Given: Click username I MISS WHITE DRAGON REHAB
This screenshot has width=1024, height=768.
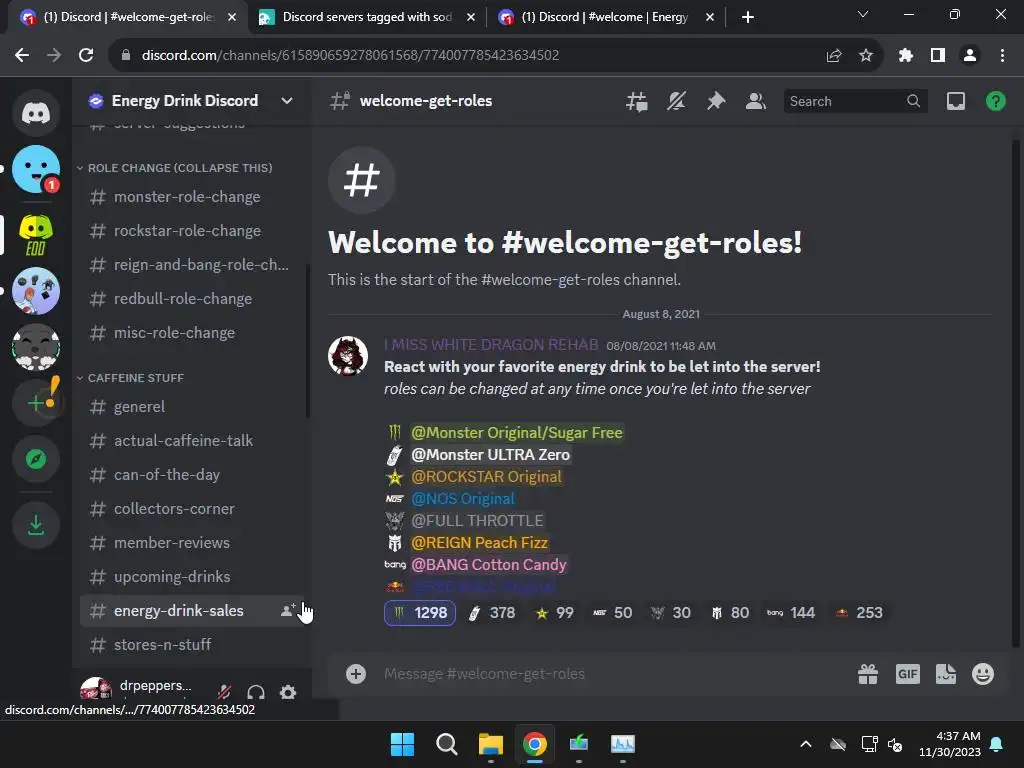Looking at the screenshot, I should [x=490, y=344].
